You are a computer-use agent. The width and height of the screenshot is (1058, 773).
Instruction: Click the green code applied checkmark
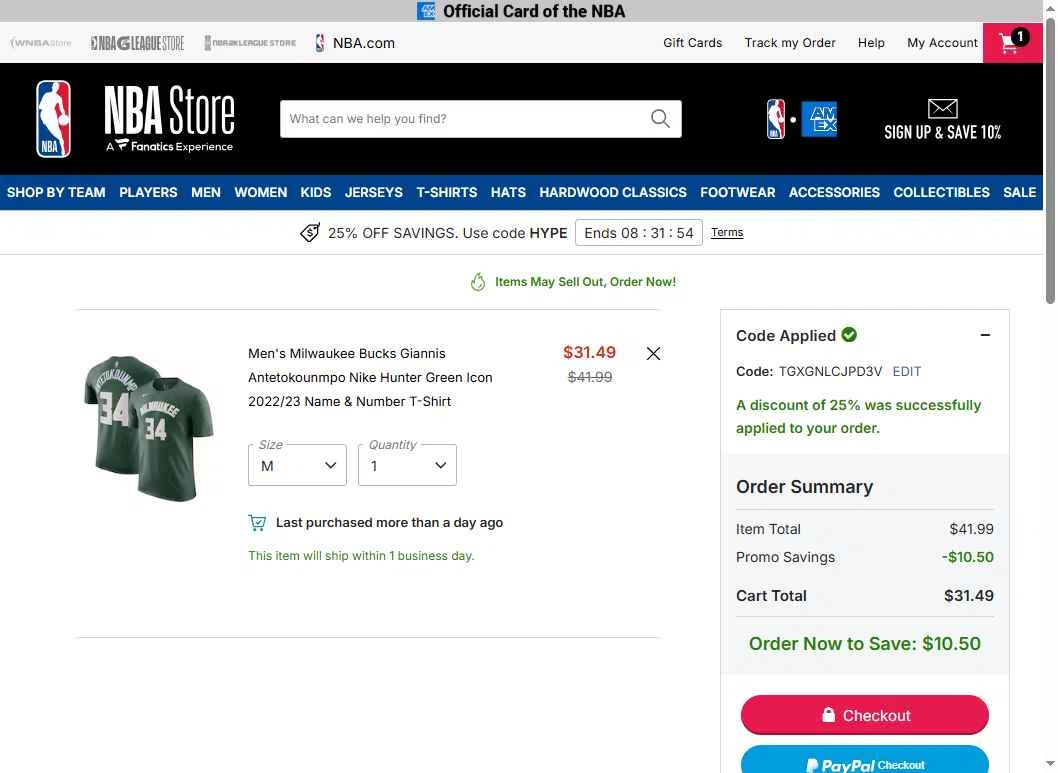tap(849, 335)
